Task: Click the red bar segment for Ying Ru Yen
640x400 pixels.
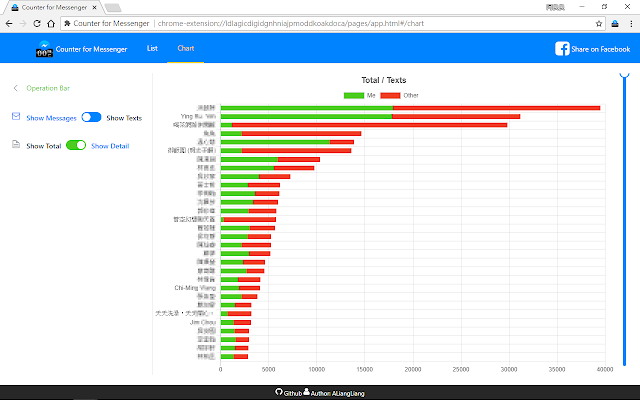Action: 456,116
